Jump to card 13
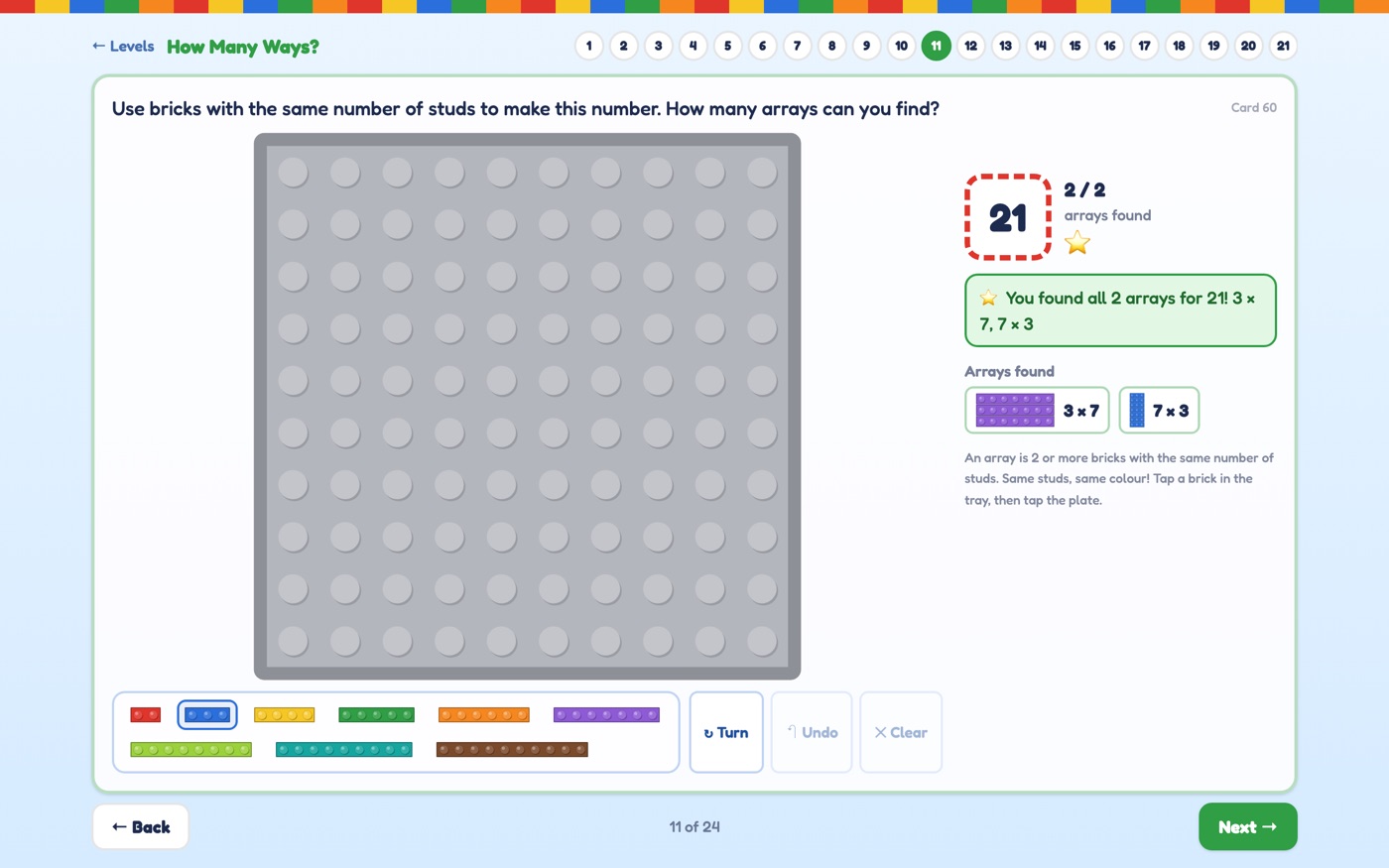1389x868 pixels. (x=1006, y=46)
